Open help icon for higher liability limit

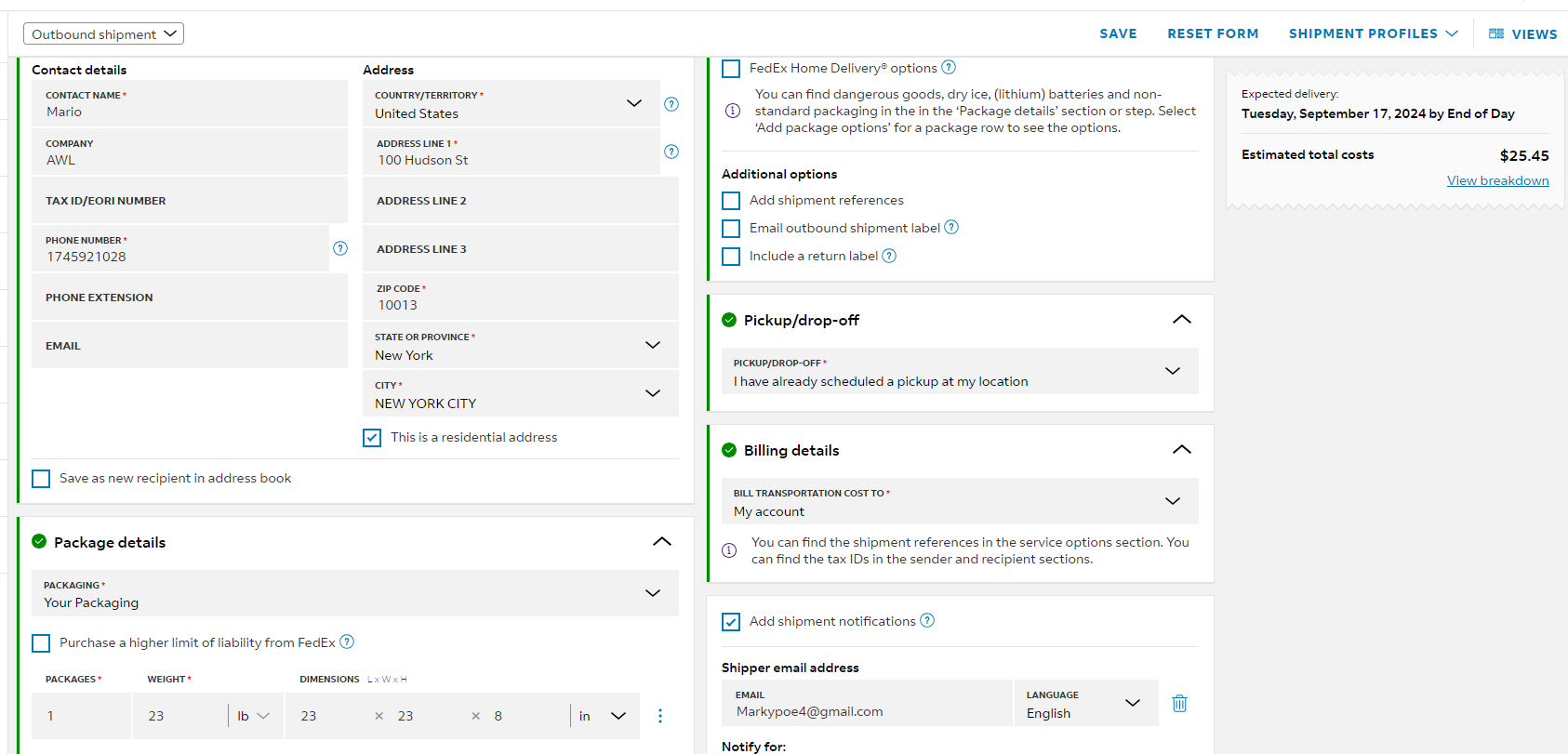coord(347,642)
